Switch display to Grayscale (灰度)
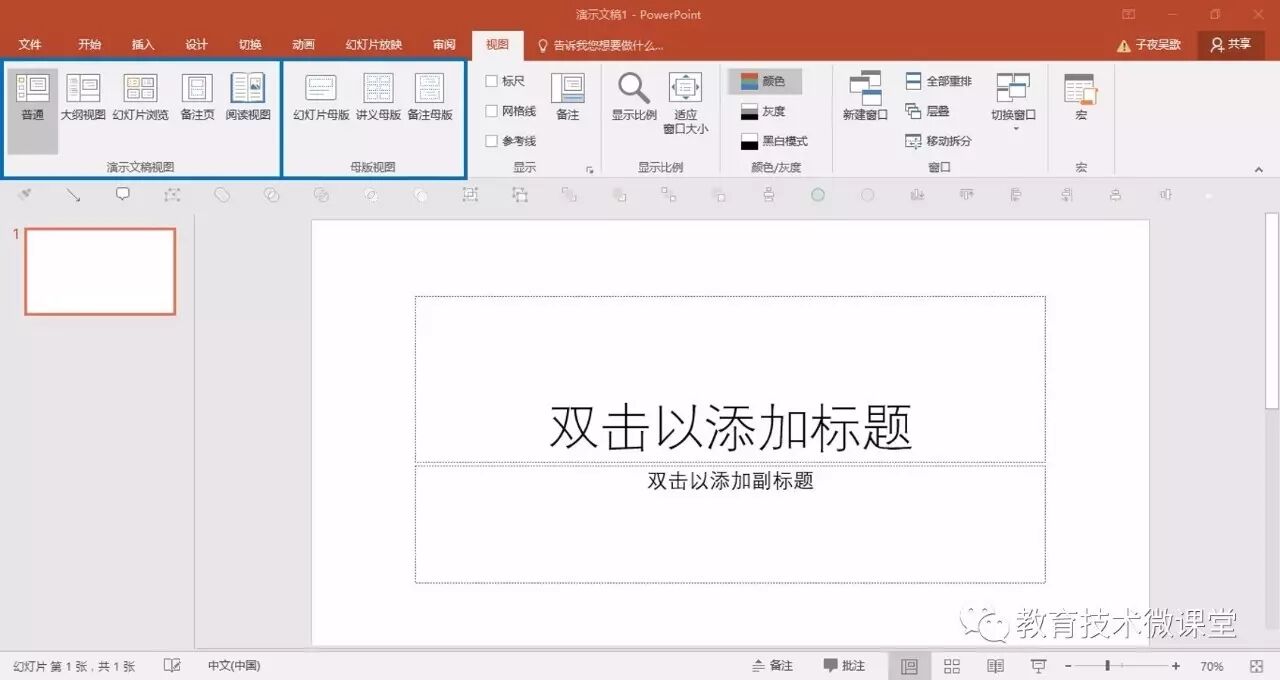The width and height of the screenshot is (1280, 680). [x=764, y=111]
